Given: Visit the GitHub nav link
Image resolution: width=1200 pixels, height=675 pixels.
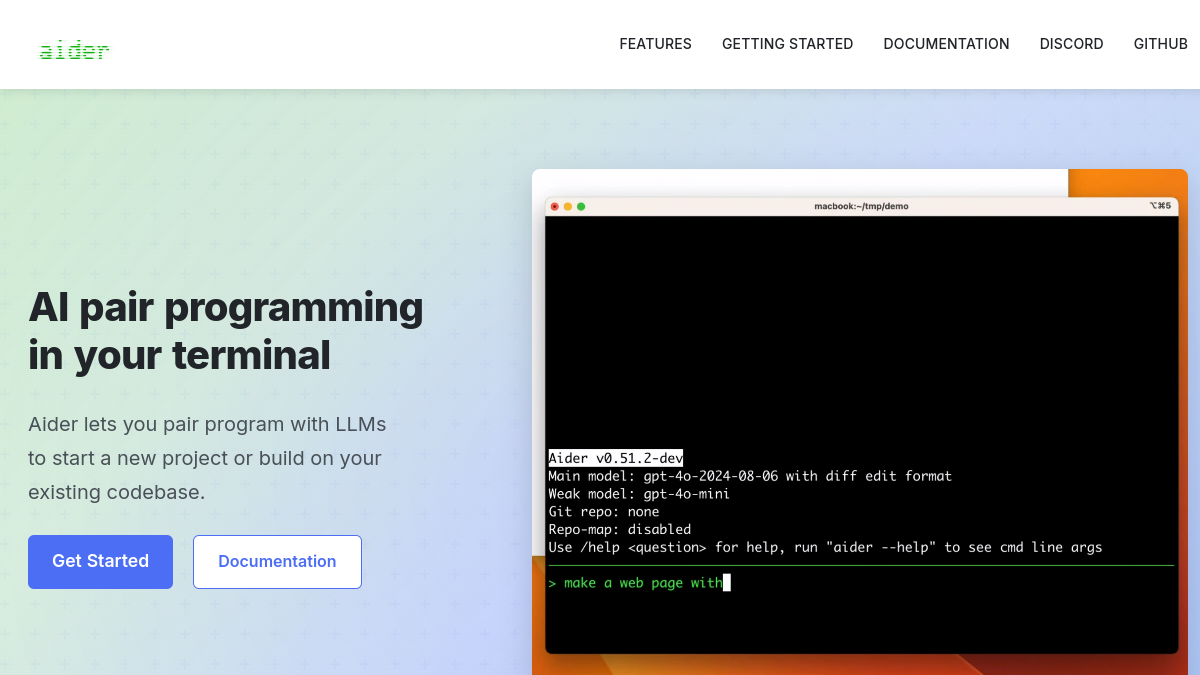Looking at the screenshot, I should [1160, 44].
